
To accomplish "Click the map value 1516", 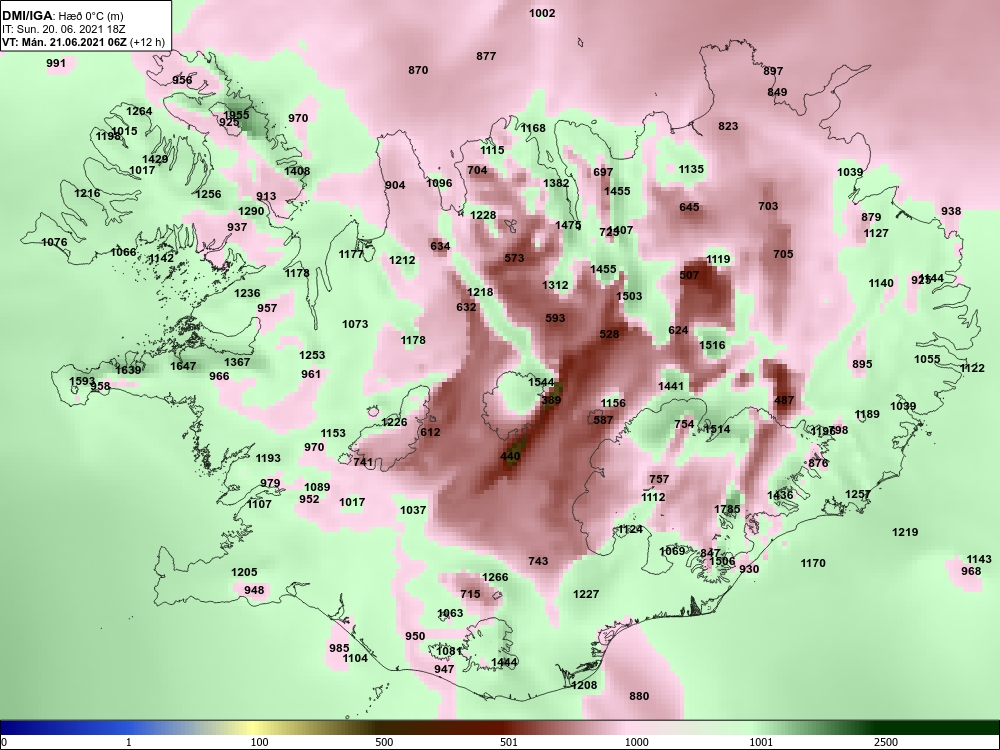I will point(712,346).
